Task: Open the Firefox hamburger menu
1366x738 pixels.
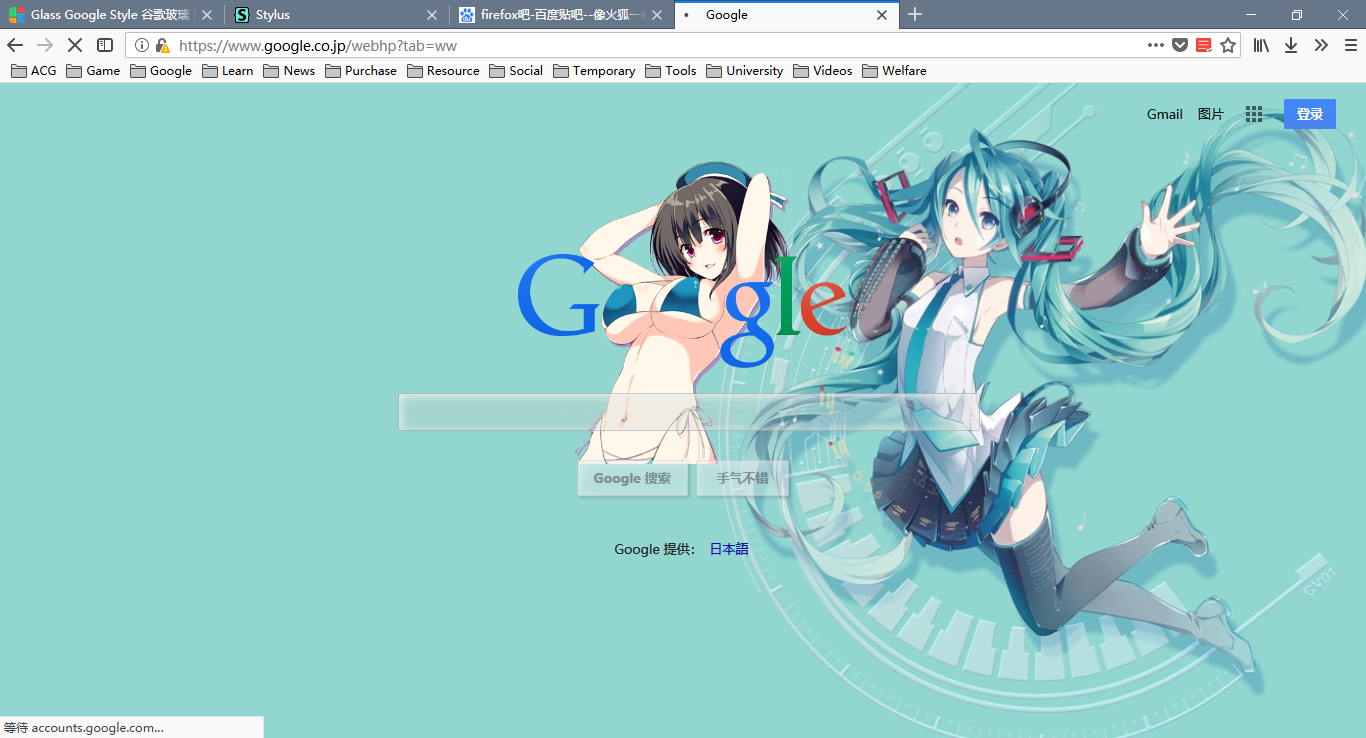Action: (1350, 45)
